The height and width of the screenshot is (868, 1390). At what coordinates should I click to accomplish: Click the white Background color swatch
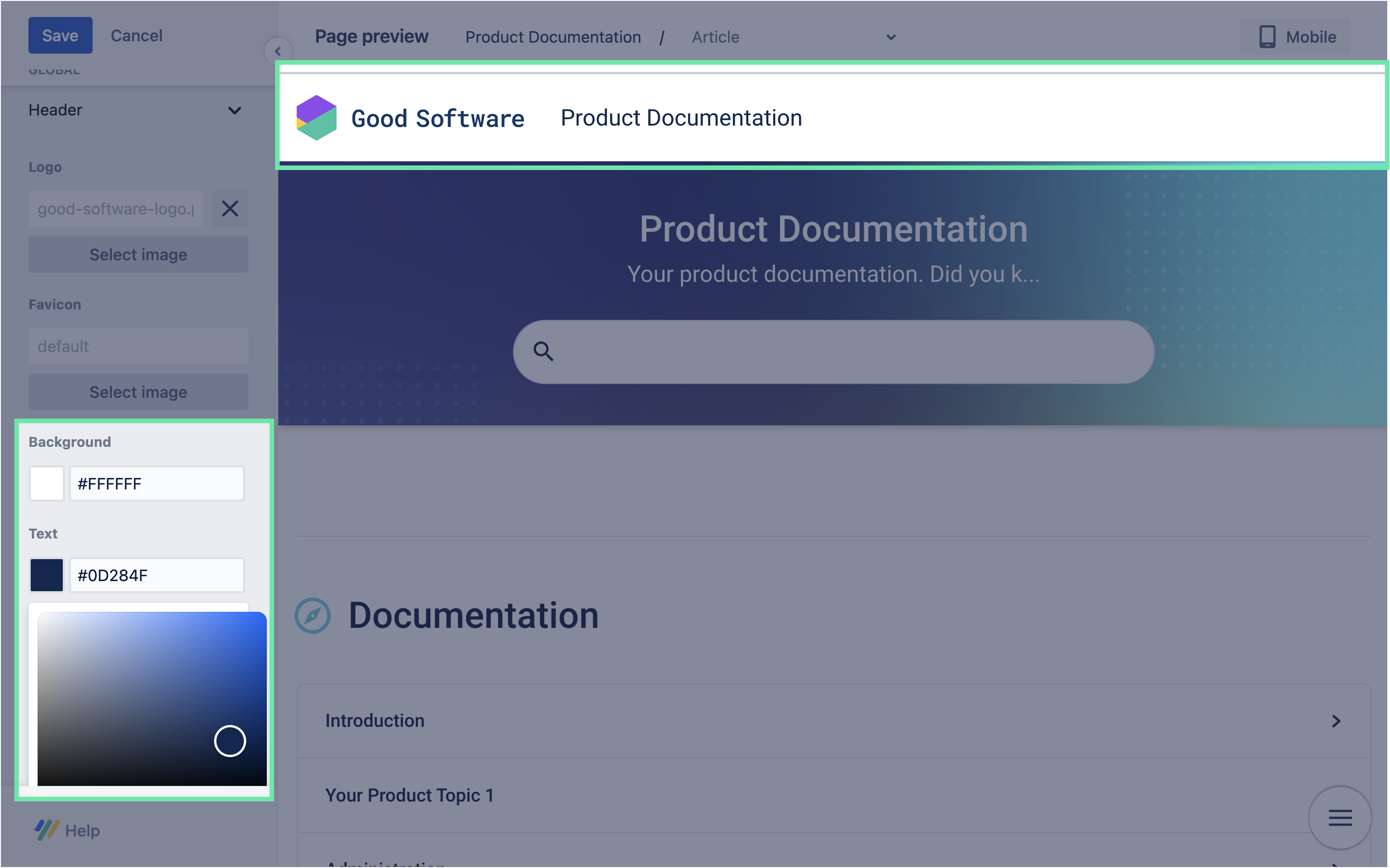tap(46, 483)
